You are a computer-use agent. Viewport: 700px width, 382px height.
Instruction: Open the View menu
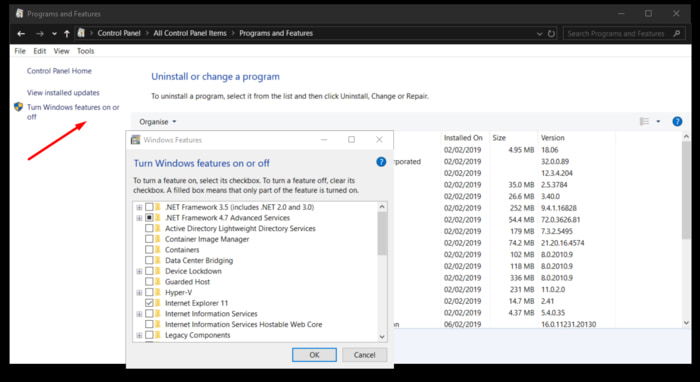61,51
